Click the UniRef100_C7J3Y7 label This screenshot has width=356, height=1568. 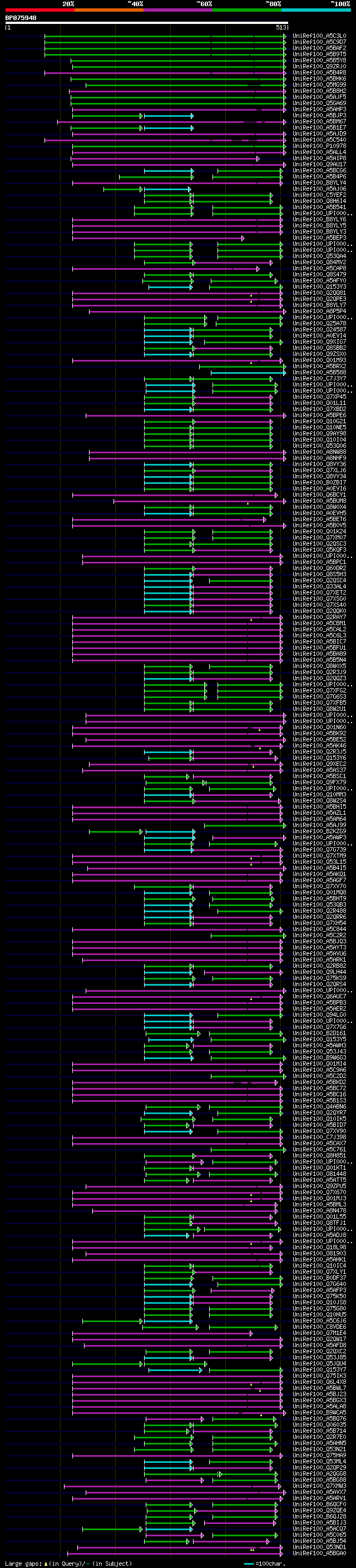(x=319, y=379)
